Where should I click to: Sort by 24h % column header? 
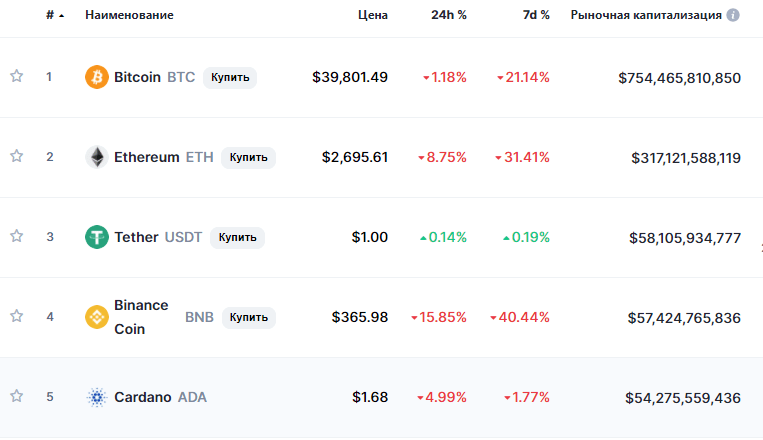[449, 15]
